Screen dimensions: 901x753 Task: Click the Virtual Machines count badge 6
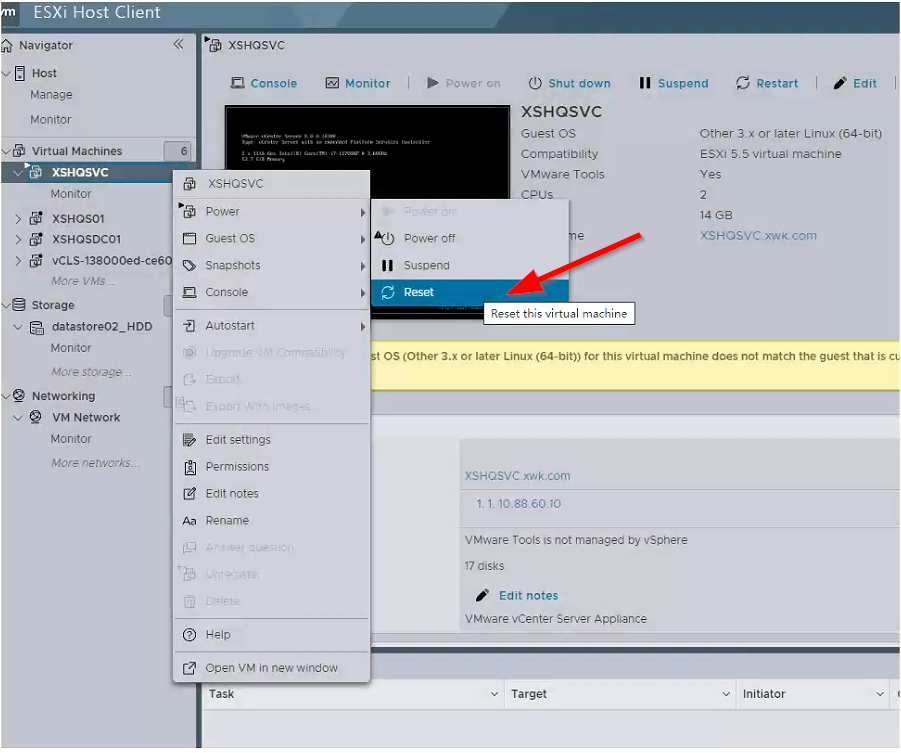pyautogui.click(x=178, y=151)
